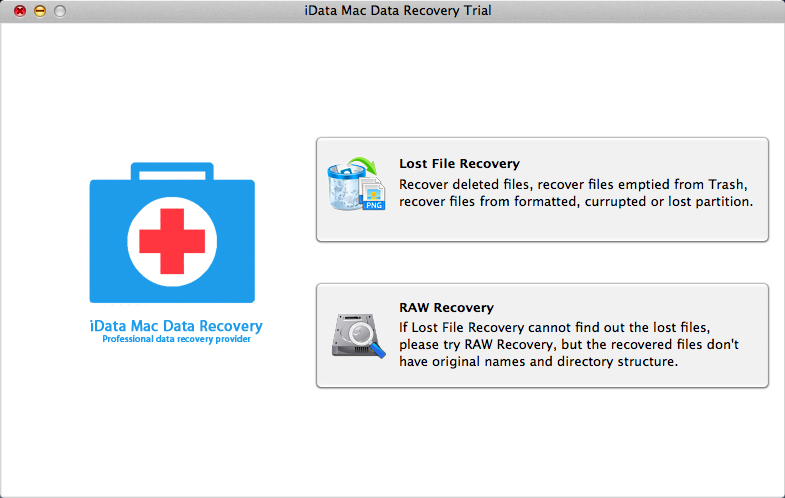Click 'have original names and directory structure' line

538,362
